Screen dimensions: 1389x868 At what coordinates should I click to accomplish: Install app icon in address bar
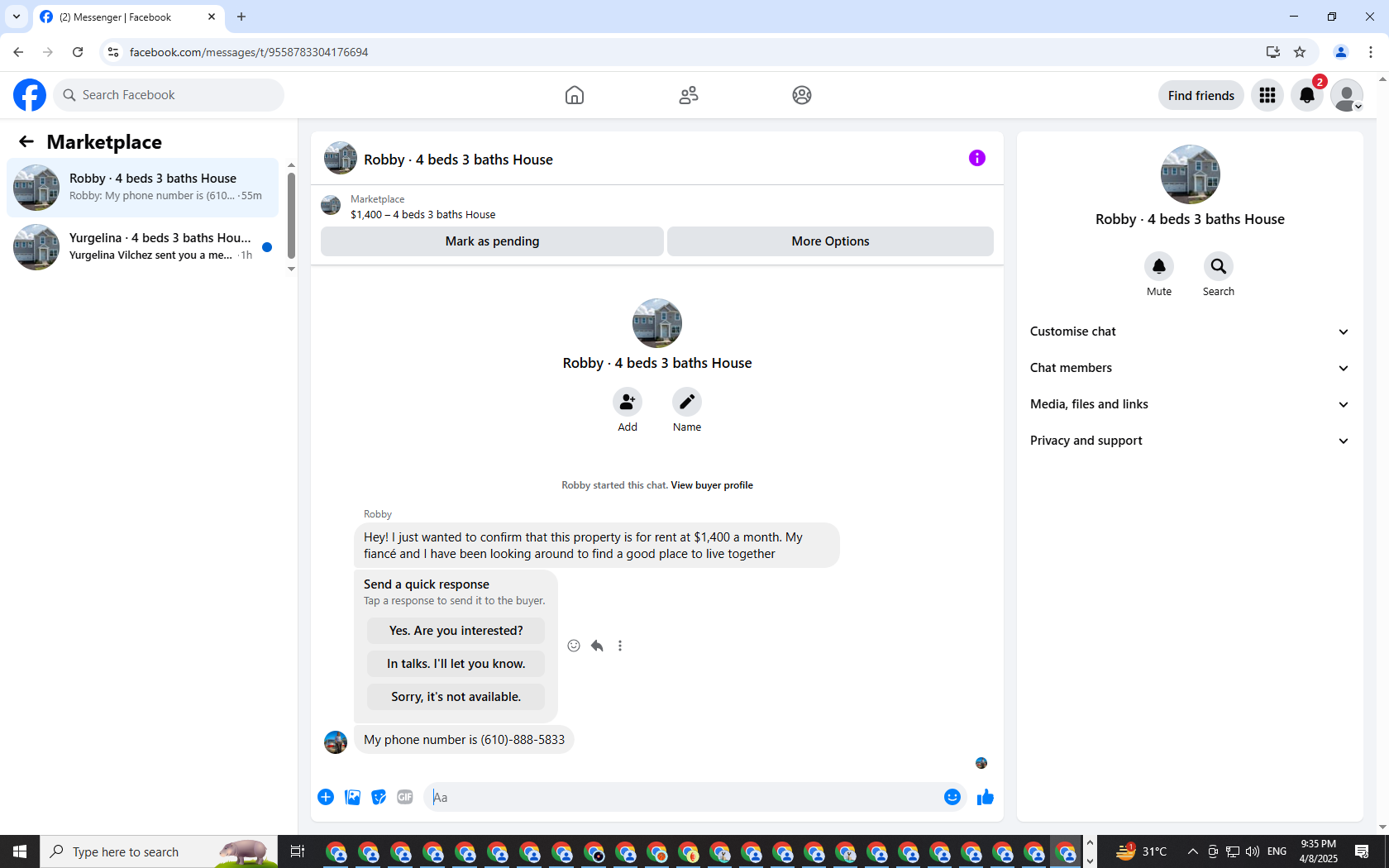pyautogui.click(x=1273, y=52)
